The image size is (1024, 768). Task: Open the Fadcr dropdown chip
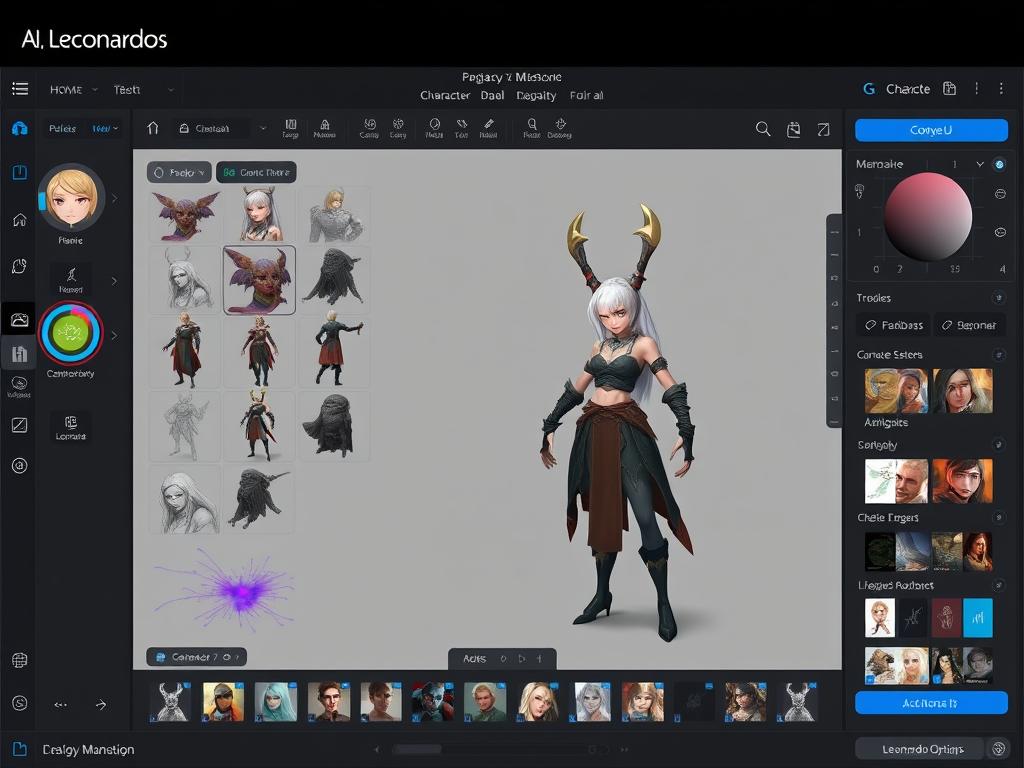(x=179, y=172)
